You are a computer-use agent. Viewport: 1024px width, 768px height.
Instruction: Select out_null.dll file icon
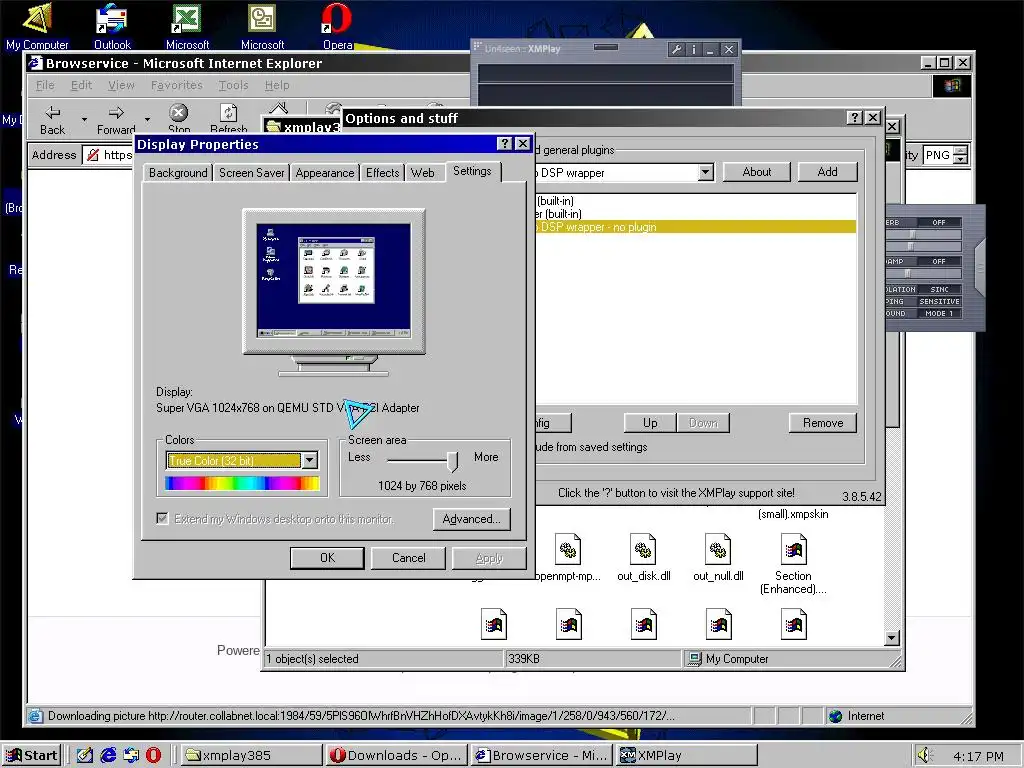tap(718, 550)
